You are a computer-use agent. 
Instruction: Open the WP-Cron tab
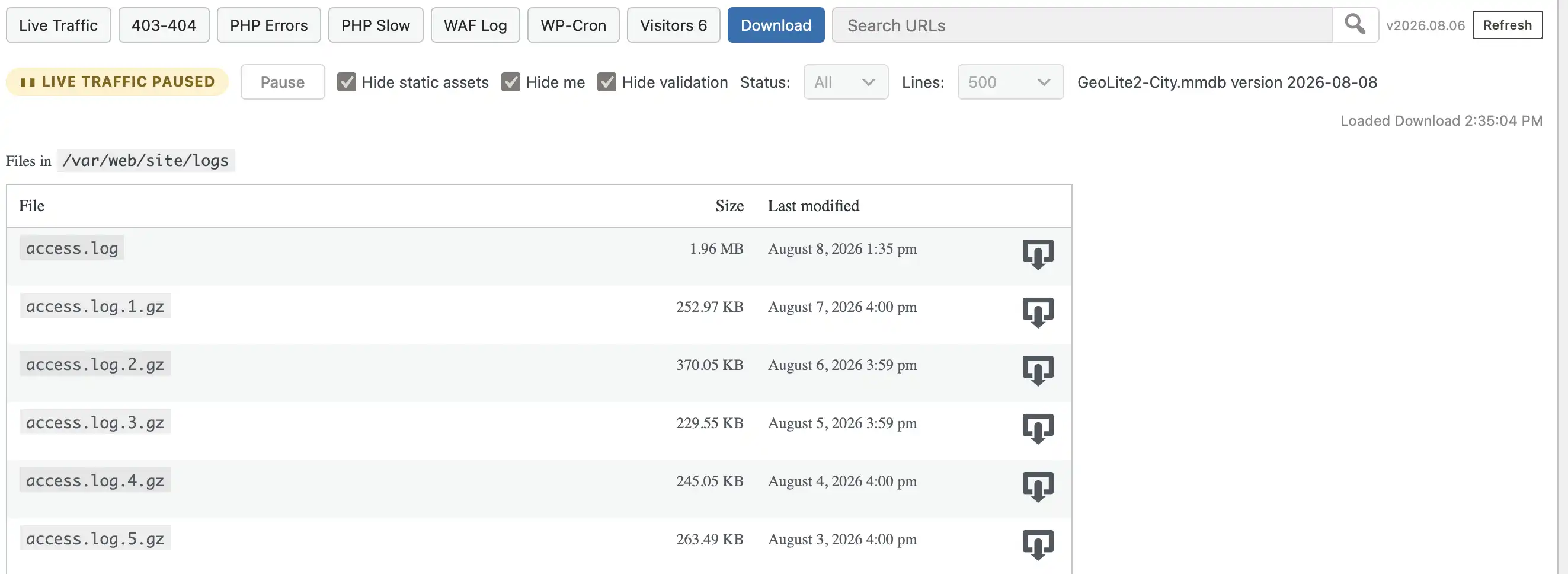[574, 25]
